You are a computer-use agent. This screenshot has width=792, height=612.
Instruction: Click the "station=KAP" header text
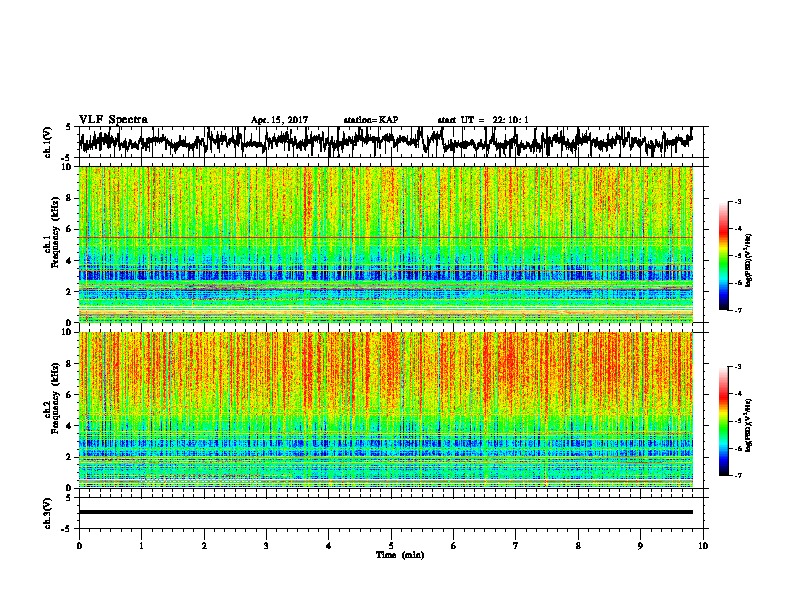[371, 120]
